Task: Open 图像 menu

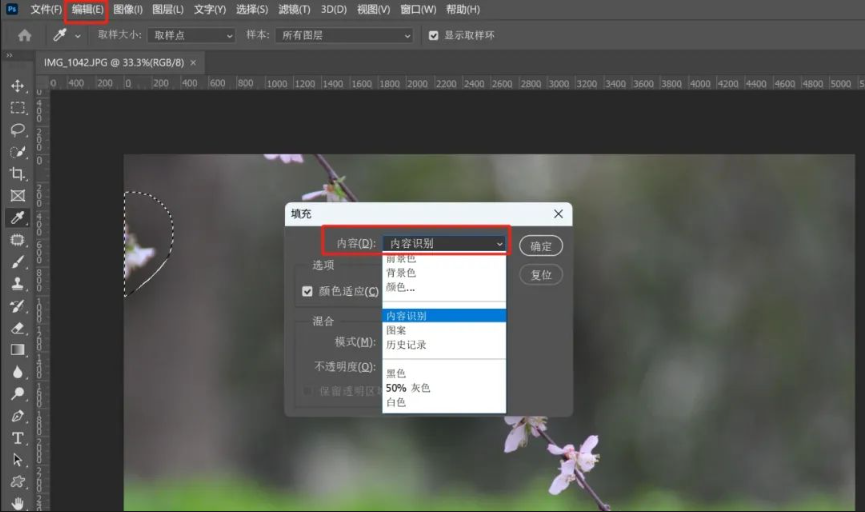Action: coord(128,9)
